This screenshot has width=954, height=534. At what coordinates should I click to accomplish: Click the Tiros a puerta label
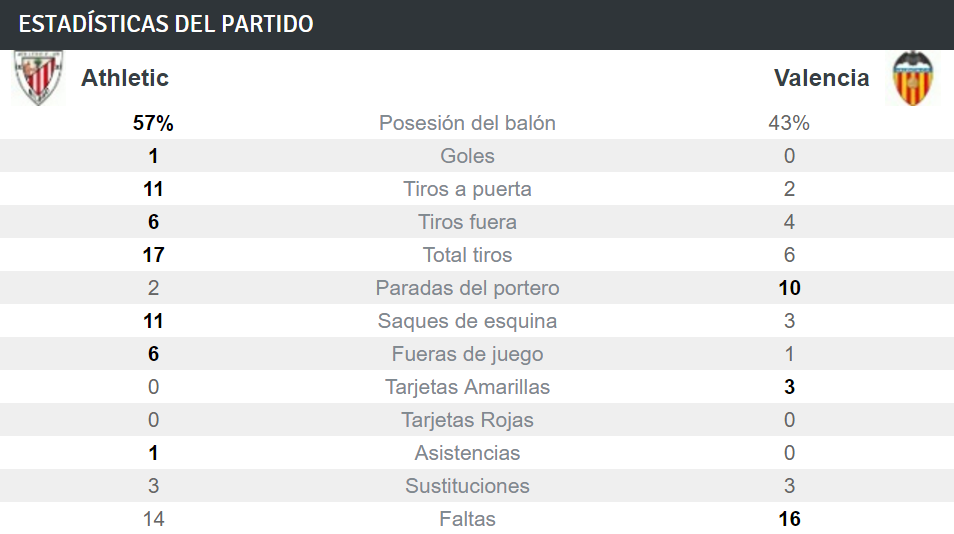coord(467,189)
